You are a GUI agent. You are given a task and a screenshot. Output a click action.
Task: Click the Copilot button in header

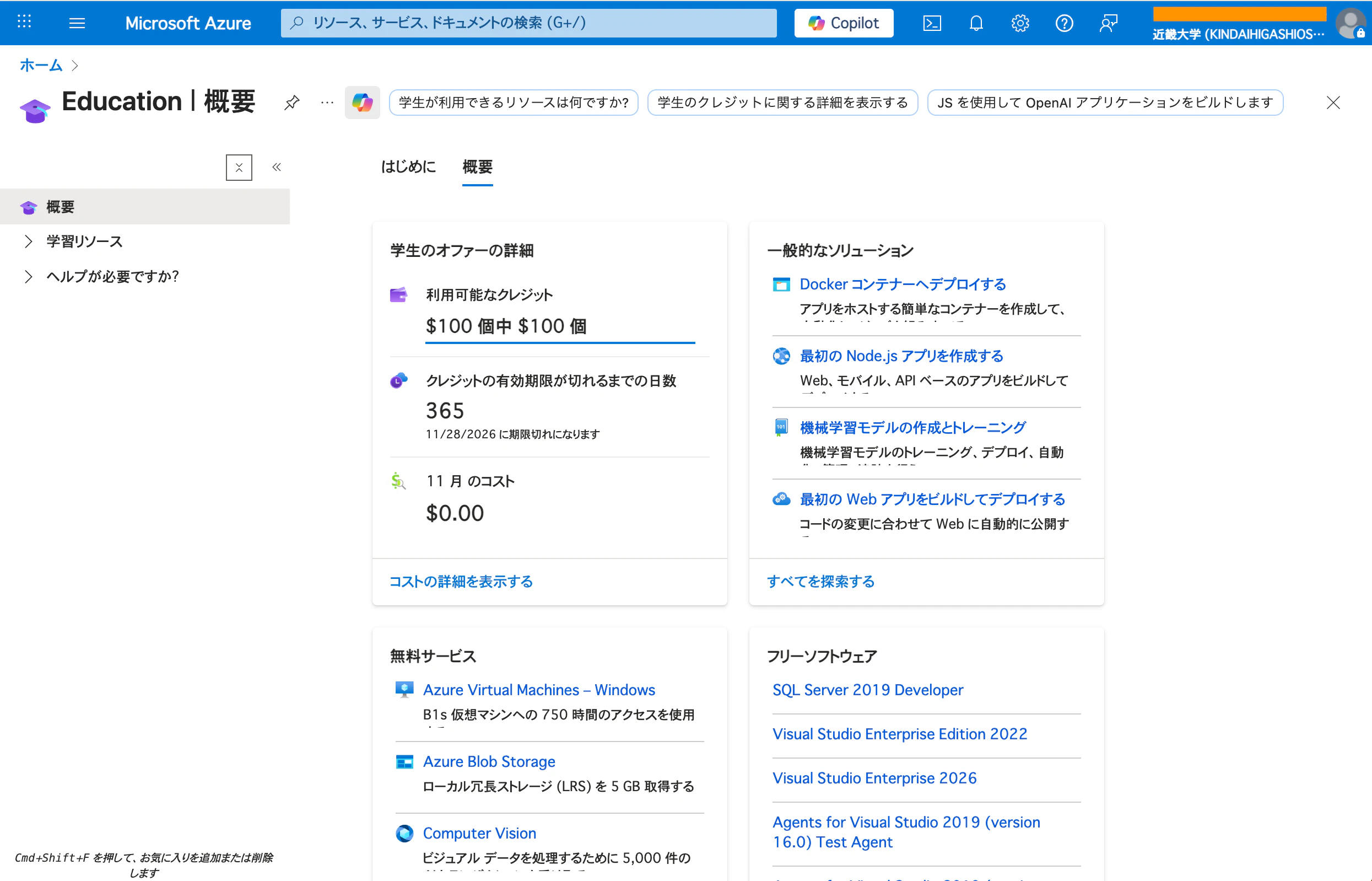(844, 23)
